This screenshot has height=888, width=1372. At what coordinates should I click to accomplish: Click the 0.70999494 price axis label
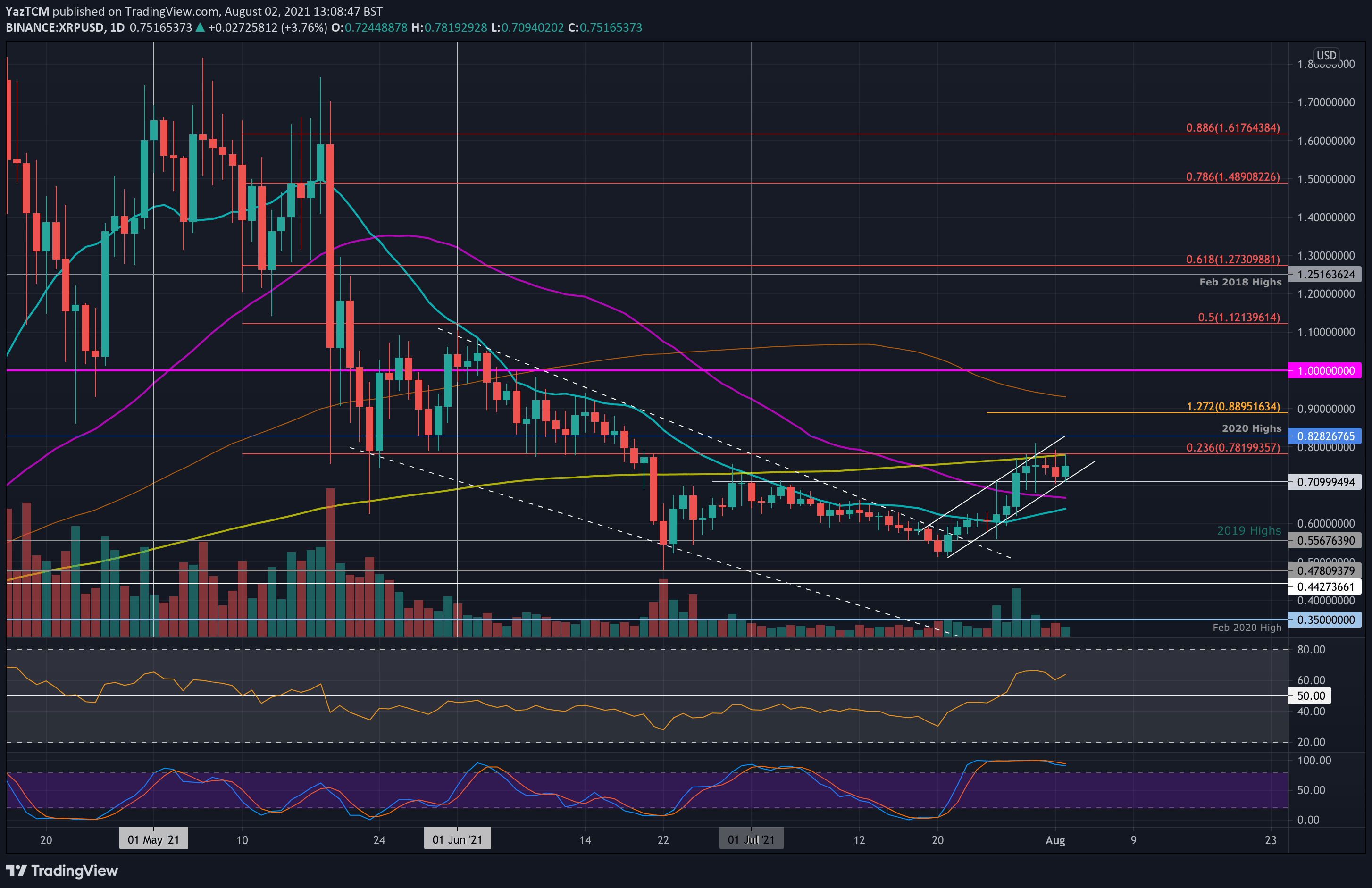click(1325, 481)
